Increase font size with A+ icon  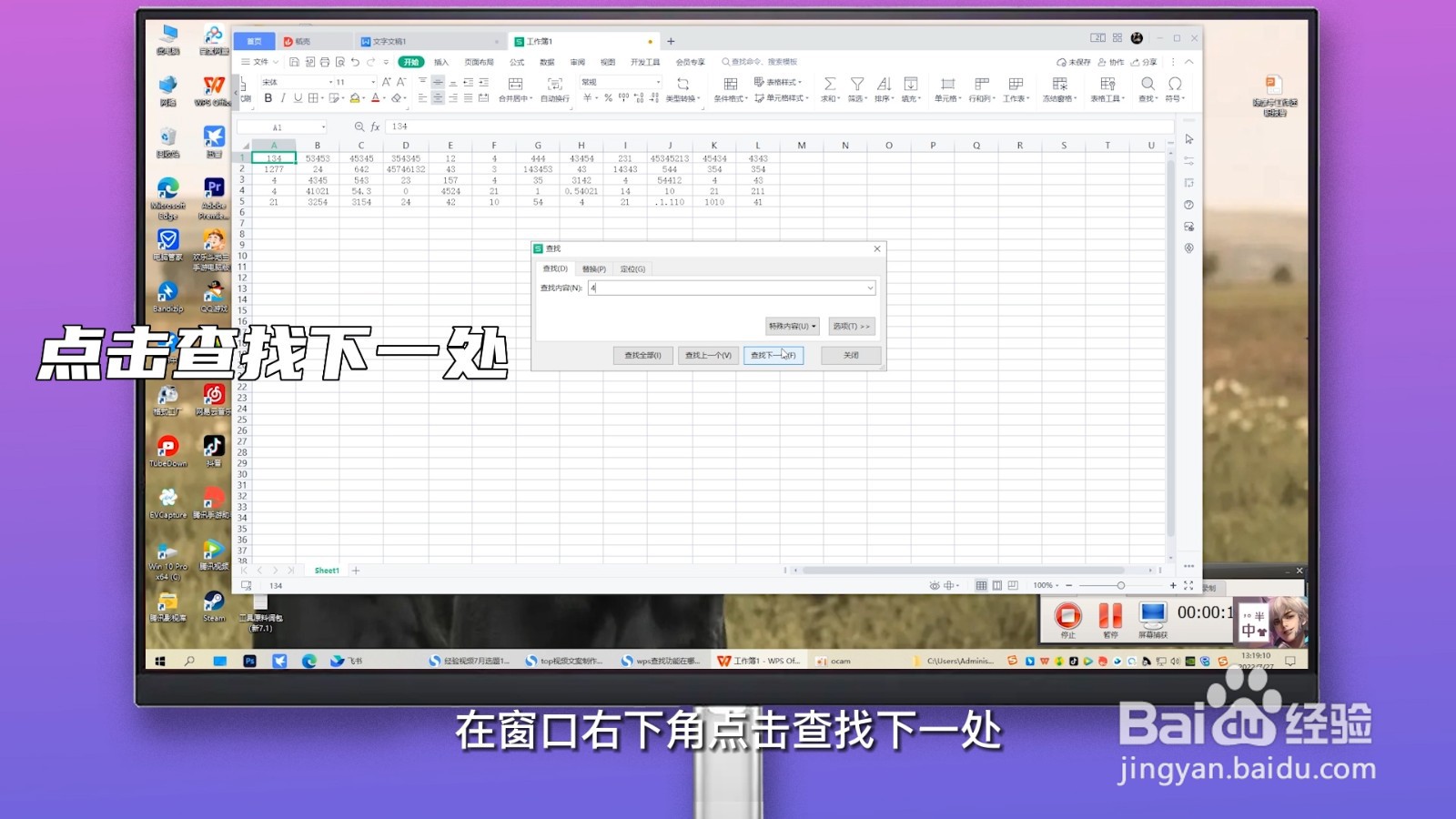(x=387, y=82)
